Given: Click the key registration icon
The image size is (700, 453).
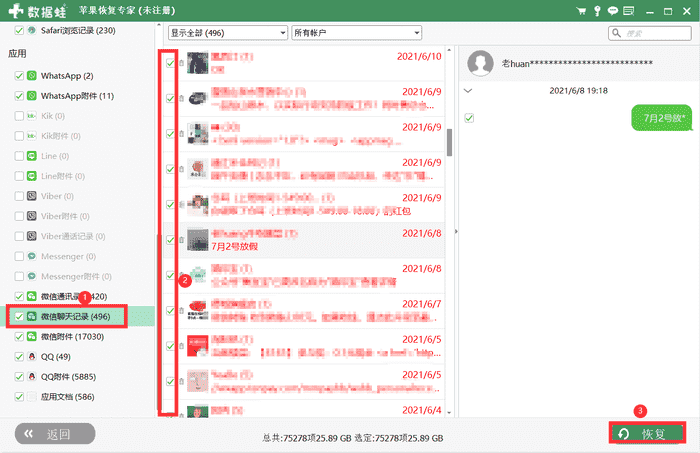Looking at the screenshot, I should click(x=597, y=11).
